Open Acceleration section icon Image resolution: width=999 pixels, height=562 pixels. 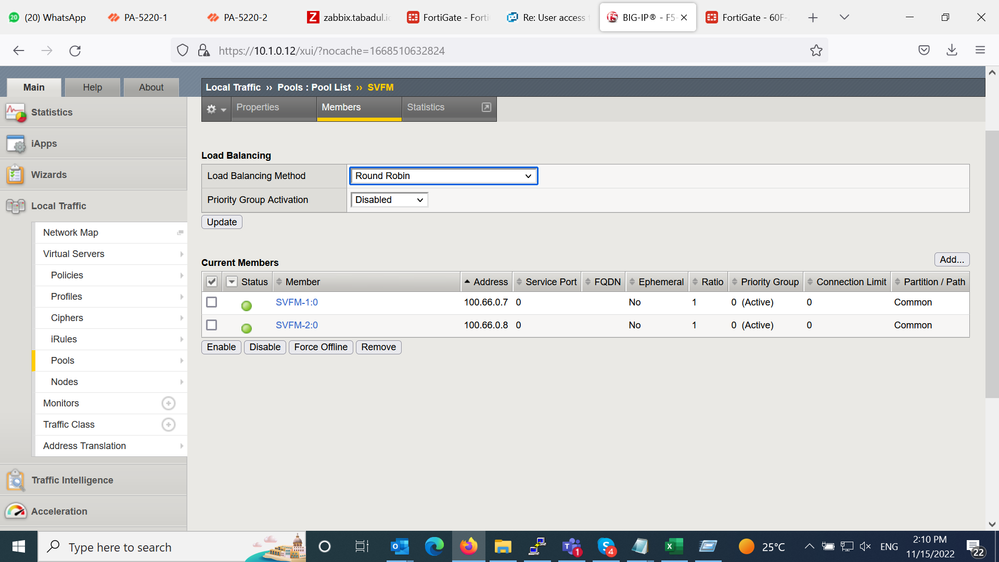[15, 511]
